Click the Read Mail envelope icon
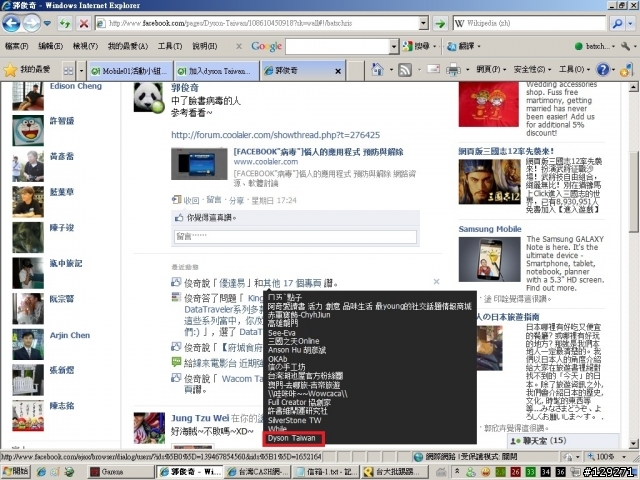This screenshot has width=640, height=480. [x=433, y=69]
